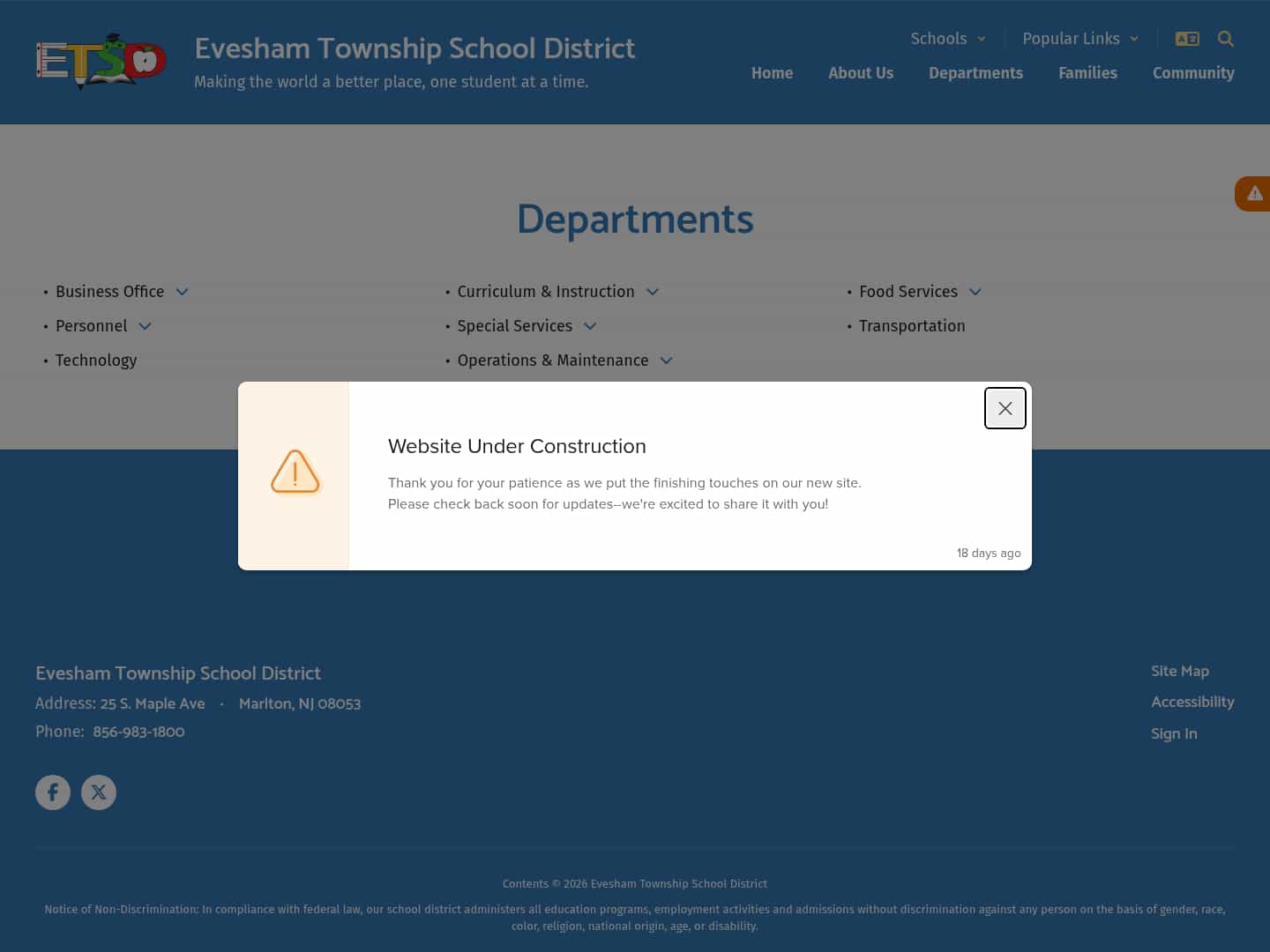1270x952 pixels.
Task: Open the Community menu
Action: pos(1193,73)
